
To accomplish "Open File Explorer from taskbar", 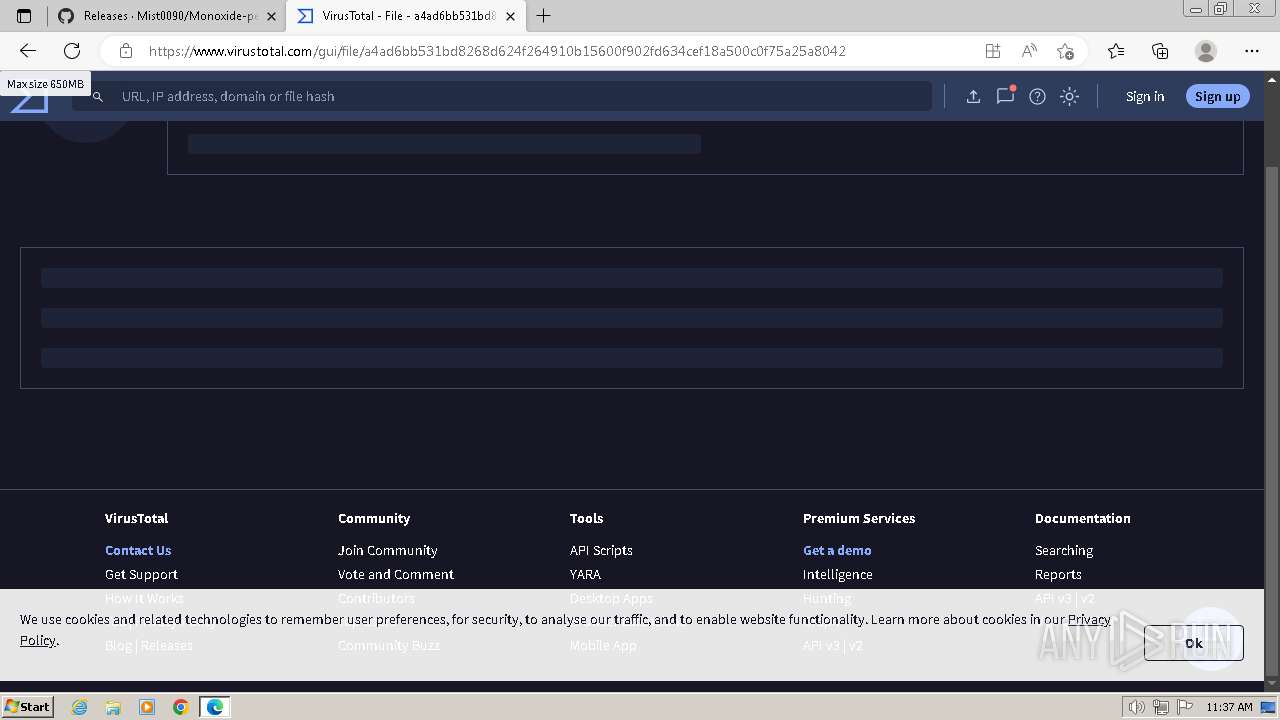I will 113,707.
